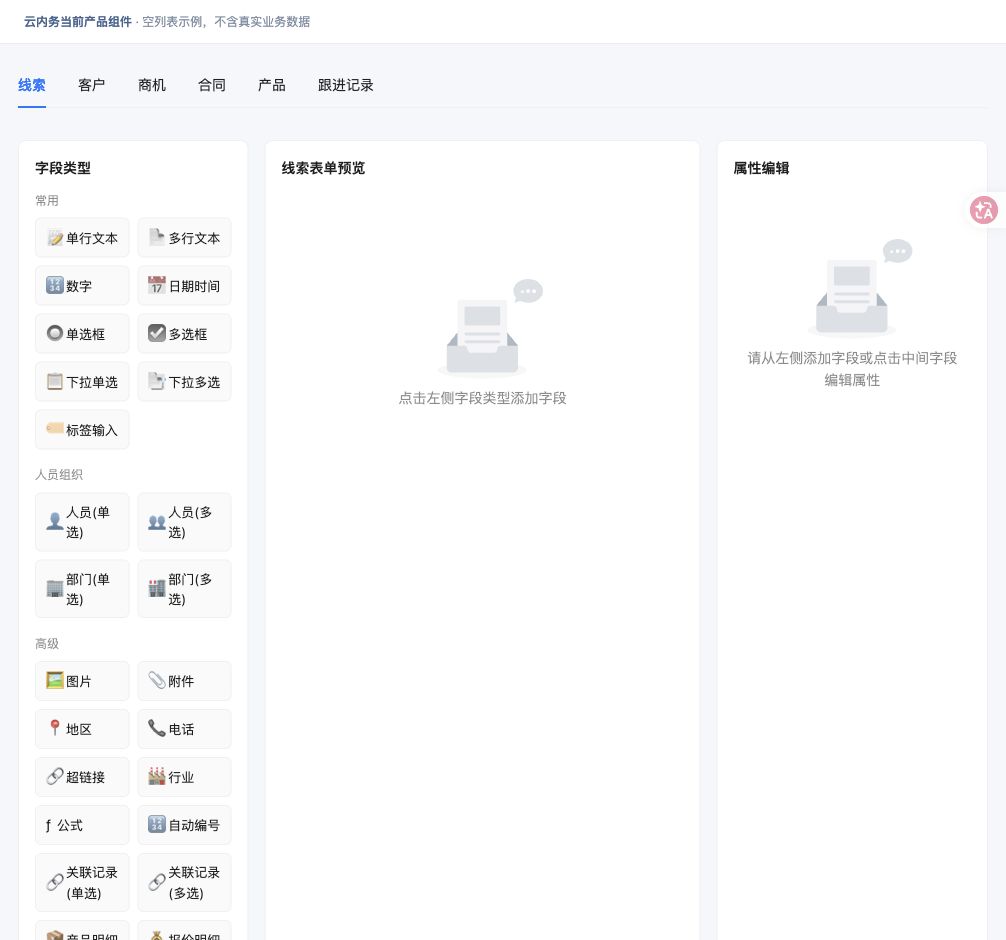Add a 单选框 field
Screen dimensions: 1006x940
(82, 334)
